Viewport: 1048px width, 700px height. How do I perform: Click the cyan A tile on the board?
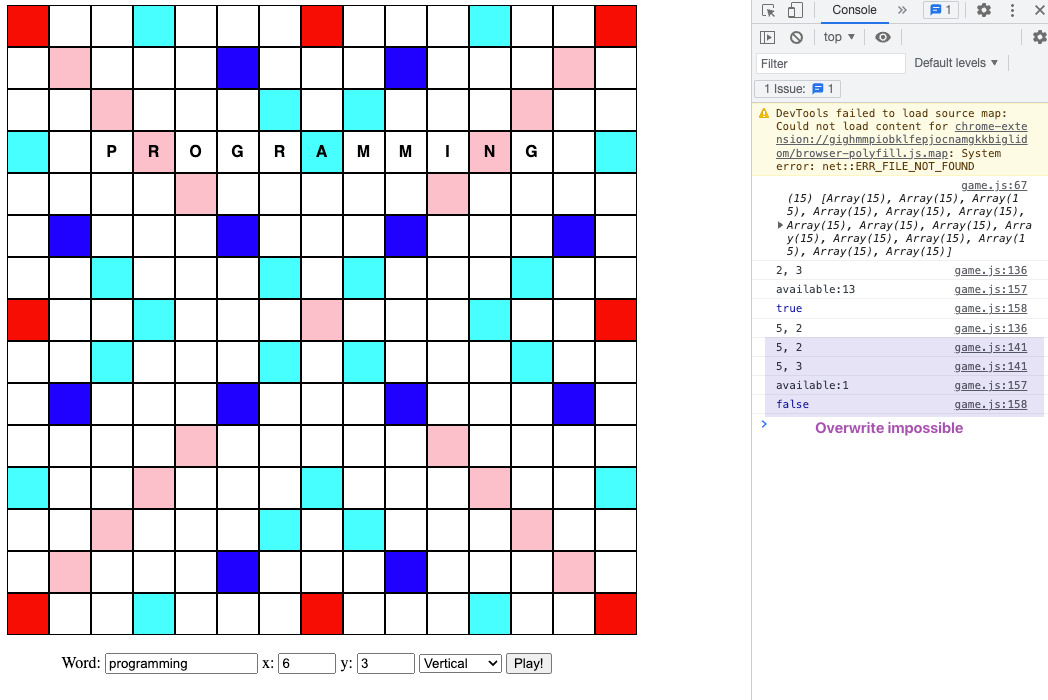(x=321, y=152)
